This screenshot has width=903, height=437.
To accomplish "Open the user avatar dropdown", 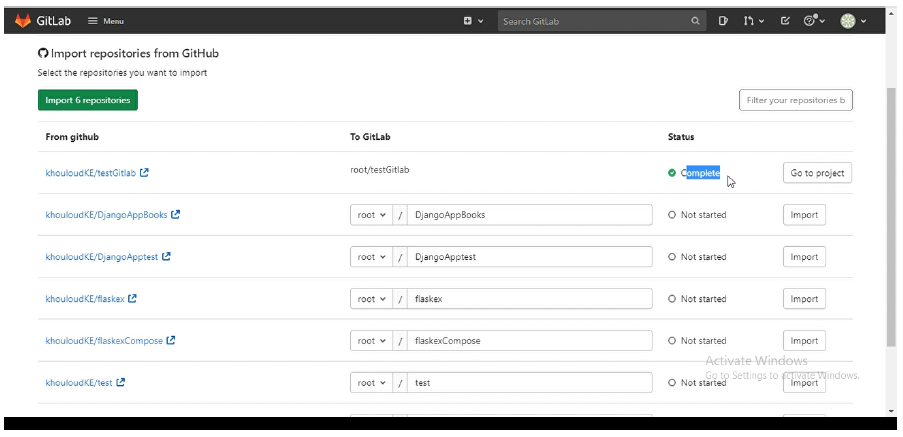I will (x=853, y=21).
